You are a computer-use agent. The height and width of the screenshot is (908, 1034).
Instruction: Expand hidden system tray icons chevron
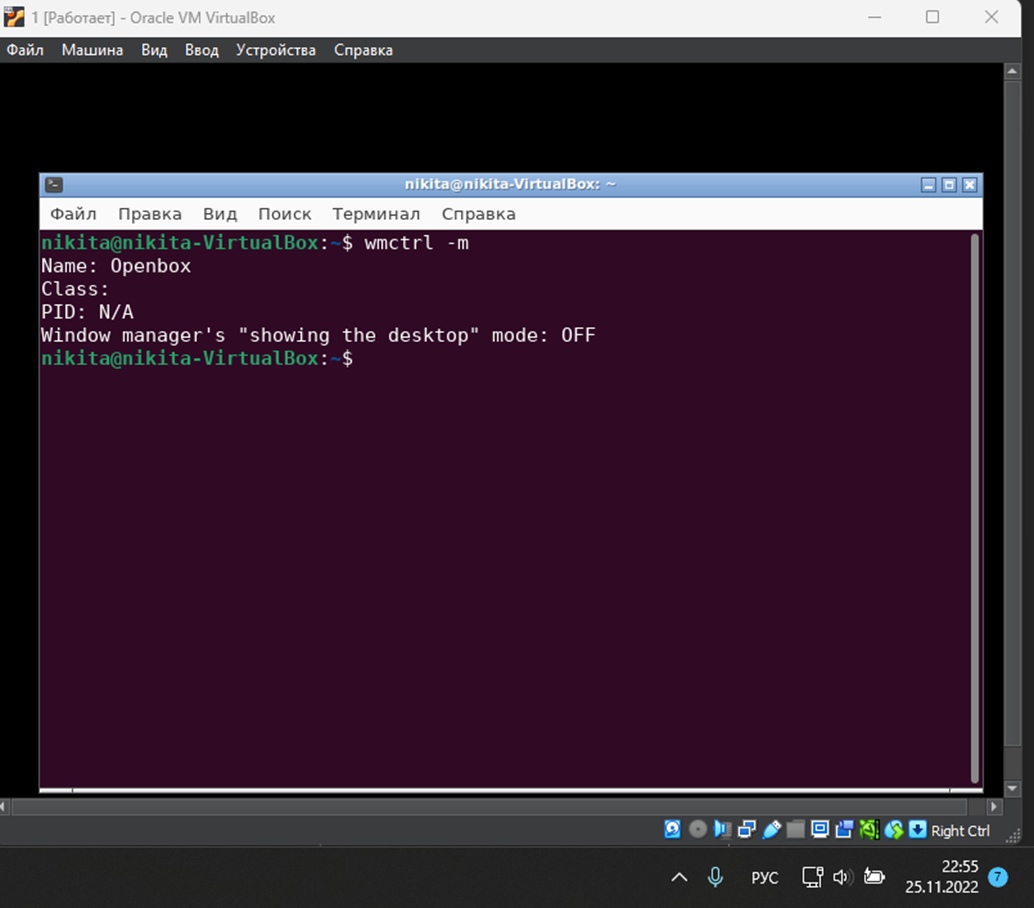pos(679,877)
